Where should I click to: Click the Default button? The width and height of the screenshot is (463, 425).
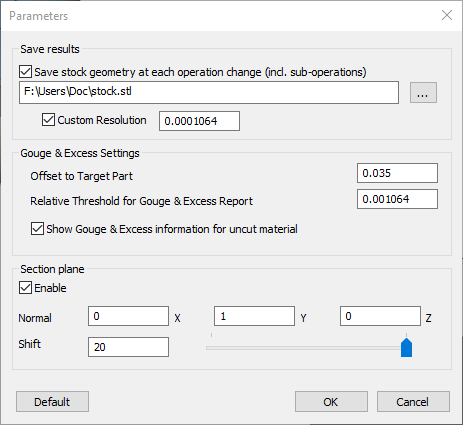52,402
